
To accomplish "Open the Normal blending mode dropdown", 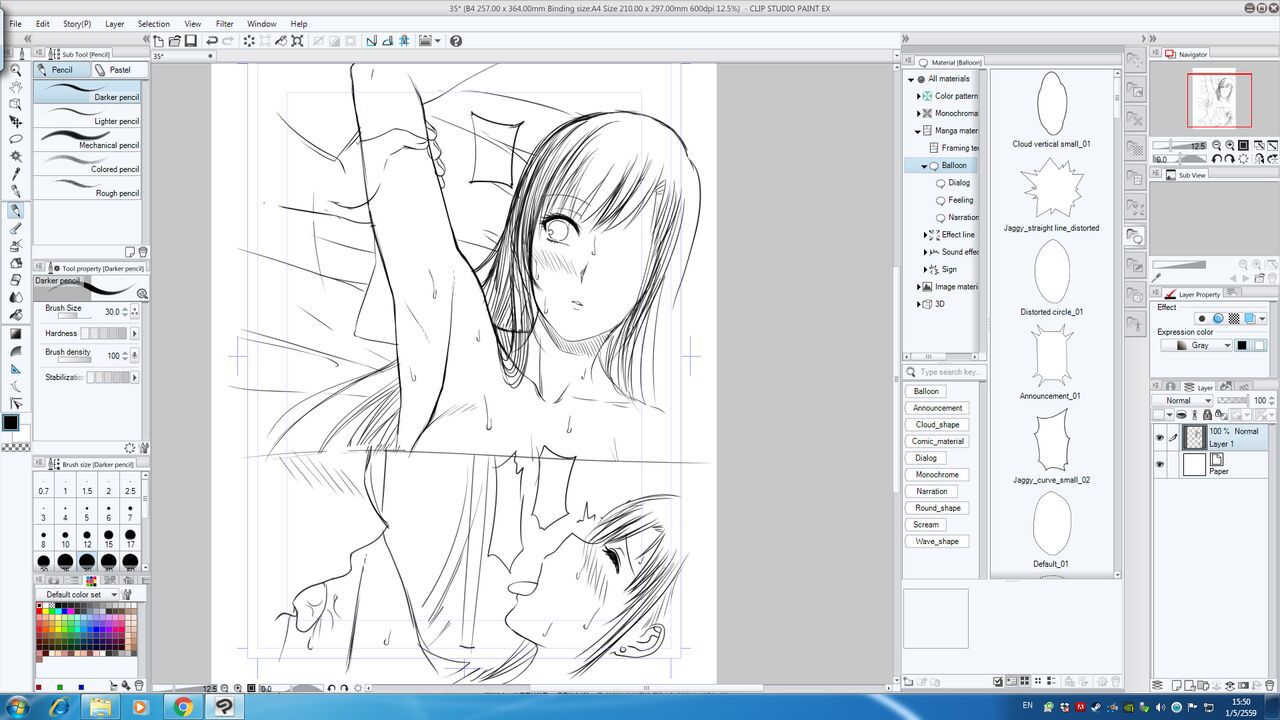I will 1181,400.
